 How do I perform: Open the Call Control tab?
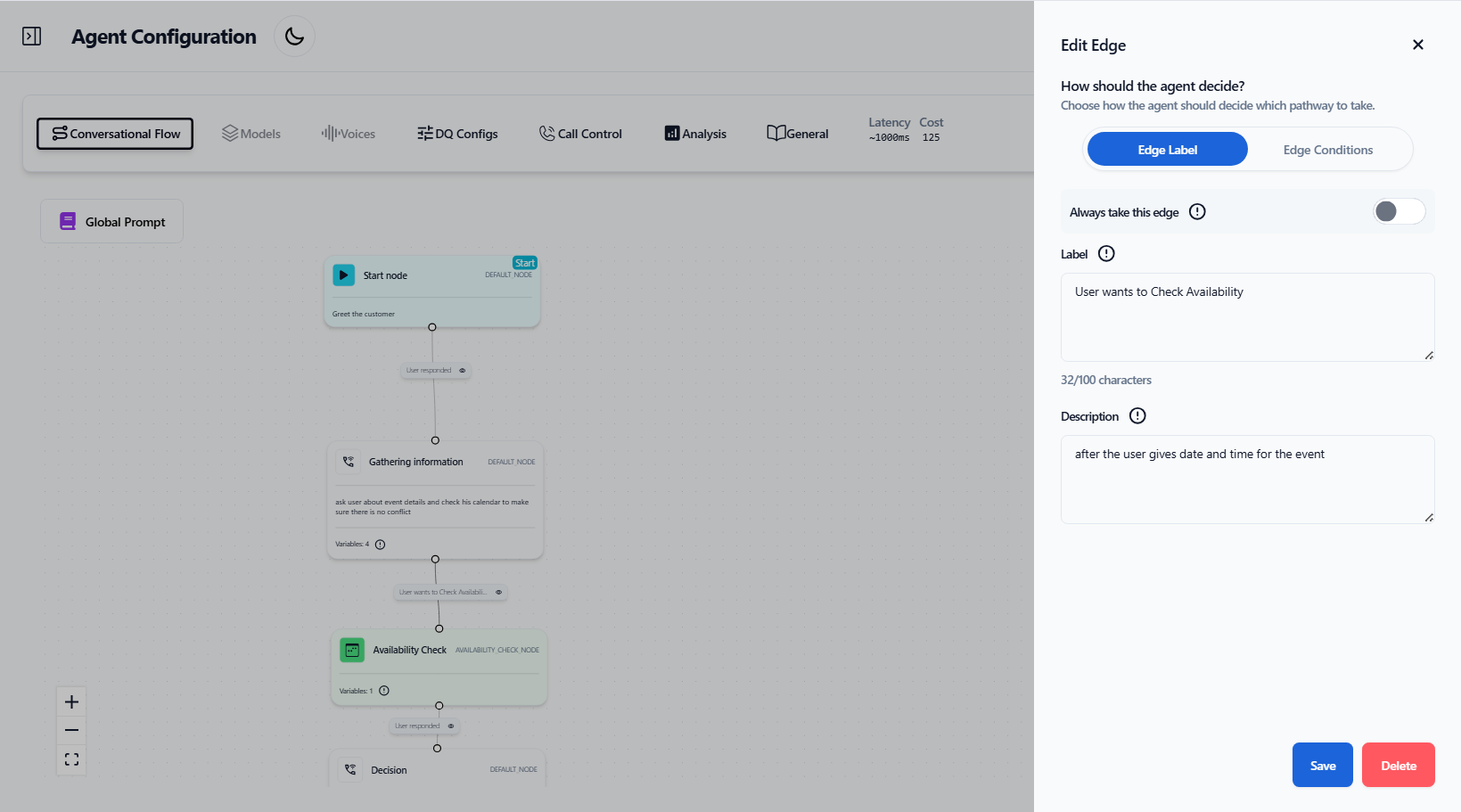click(x=580, y=134)
